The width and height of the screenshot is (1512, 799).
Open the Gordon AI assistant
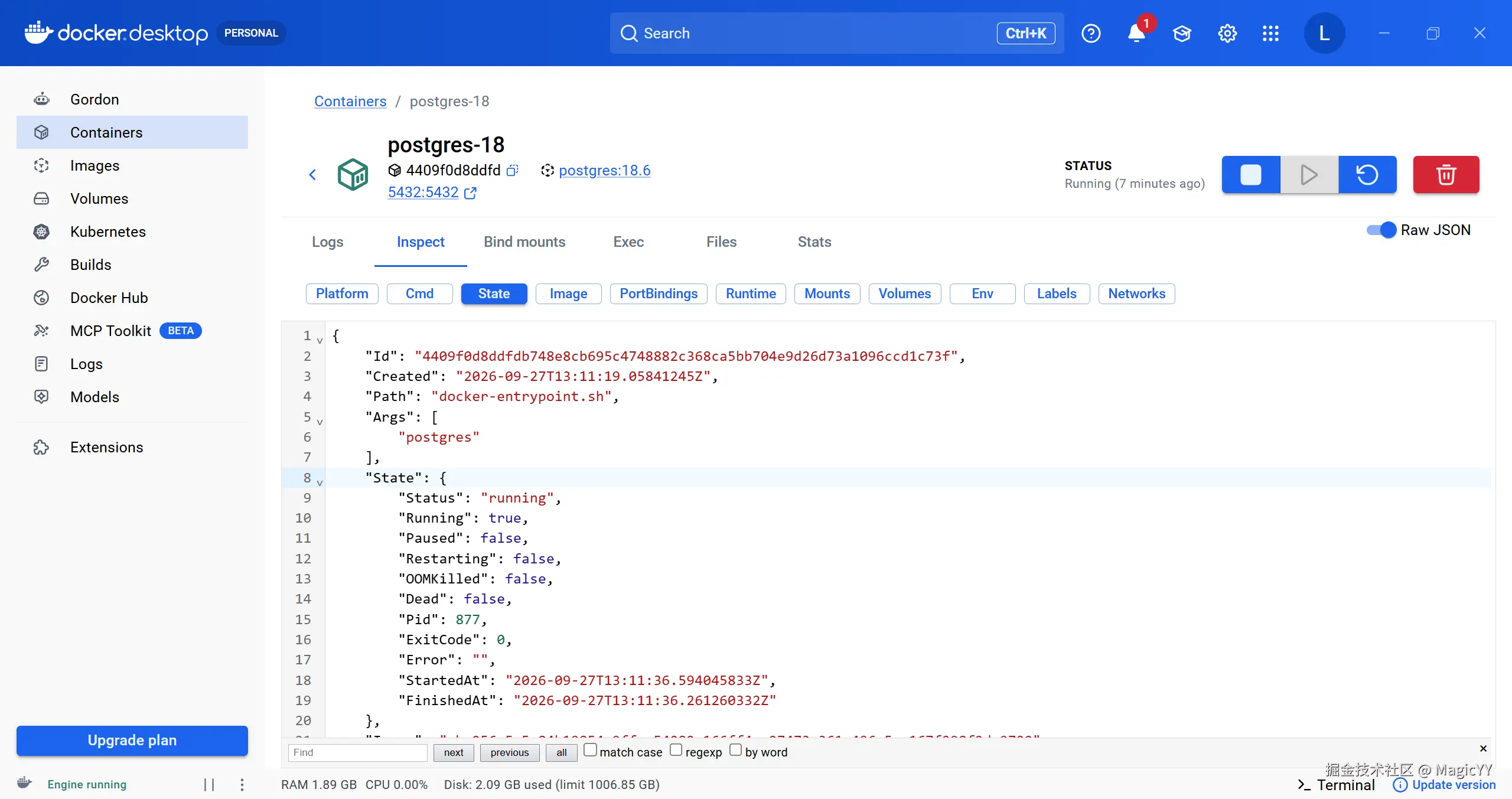pyautogui.click(x=132, y=99)
